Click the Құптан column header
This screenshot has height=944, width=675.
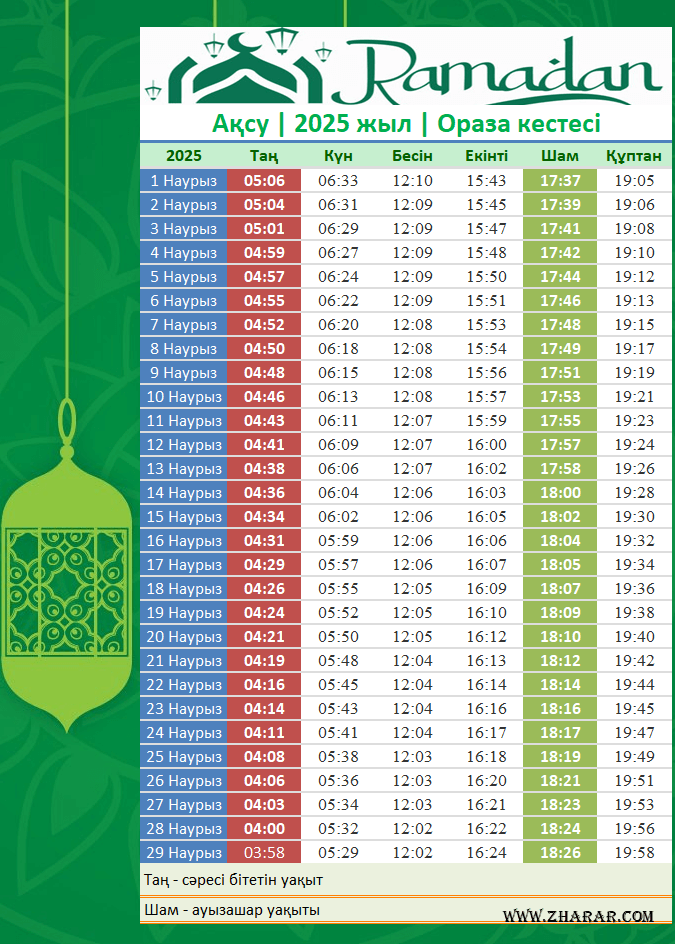pyautogui.click(x=633, y=156)
